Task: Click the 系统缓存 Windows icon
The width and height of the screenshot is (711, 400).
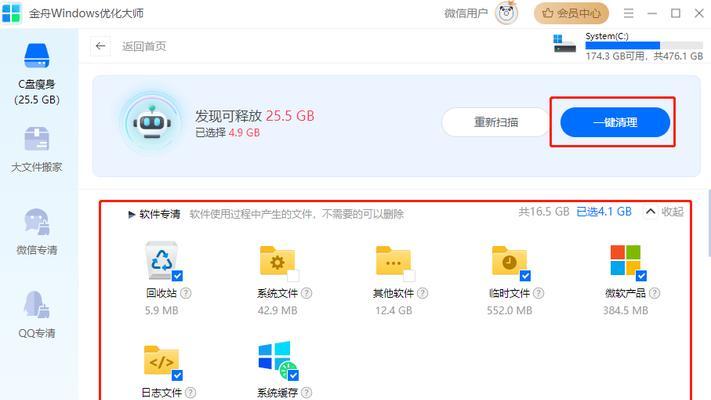Action: [277, 360]
